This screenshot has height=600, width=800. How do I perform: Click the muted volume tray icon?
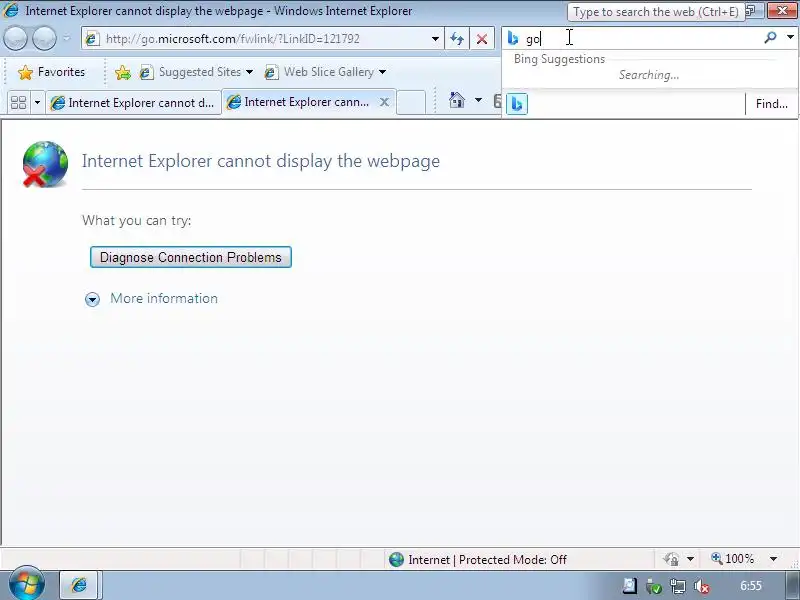[702, 587]
